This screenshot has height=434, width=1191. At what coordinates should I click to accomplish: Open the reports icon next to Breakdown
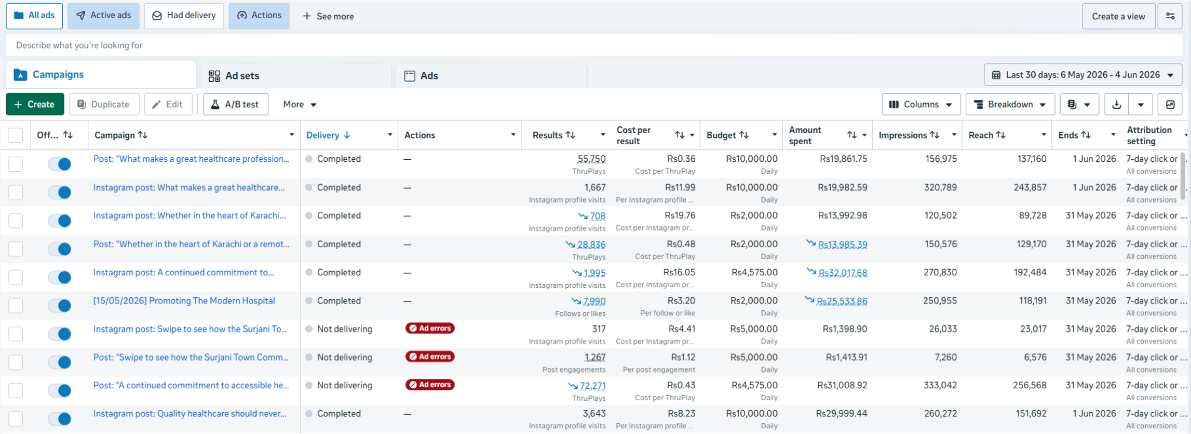(x=1079, y=104)
